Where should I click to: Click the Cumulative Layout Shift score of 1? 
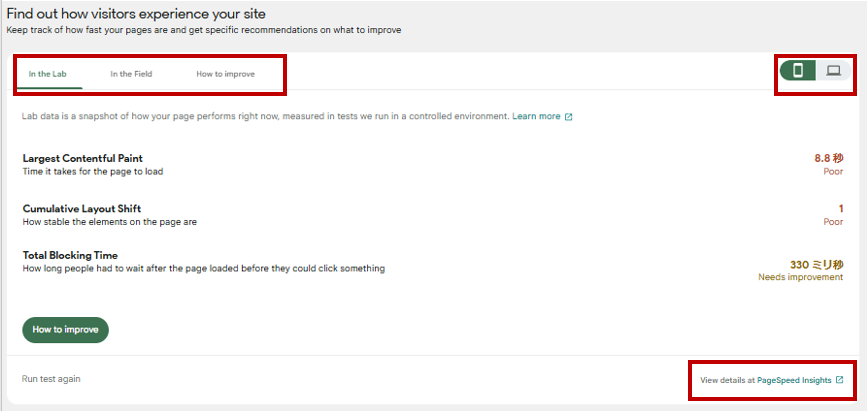point(840,209)
